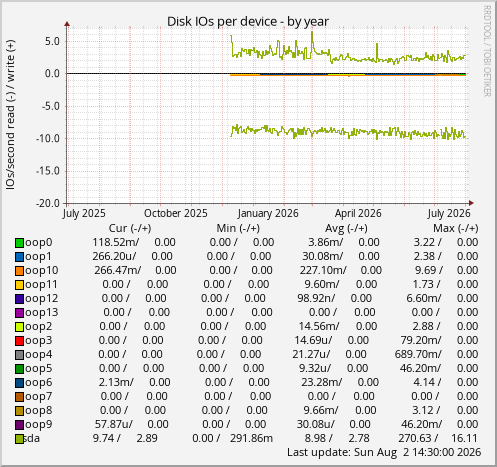
Task: Click the loop5 dark green legend swatch
Action: click(x=19, y=369)
